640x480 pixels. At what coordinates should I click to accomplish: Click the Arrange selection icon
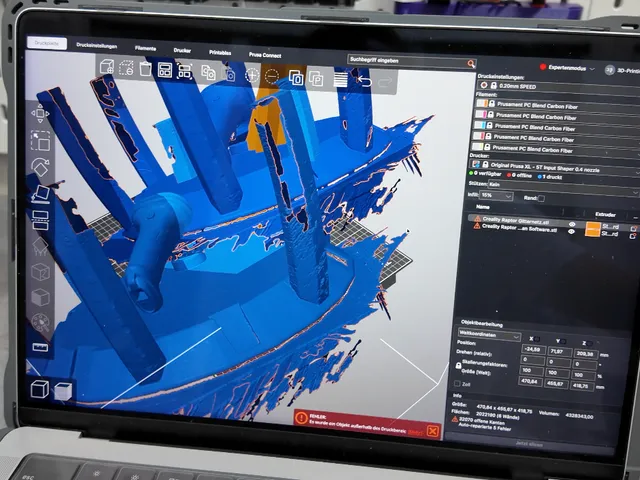pos(184,71)
